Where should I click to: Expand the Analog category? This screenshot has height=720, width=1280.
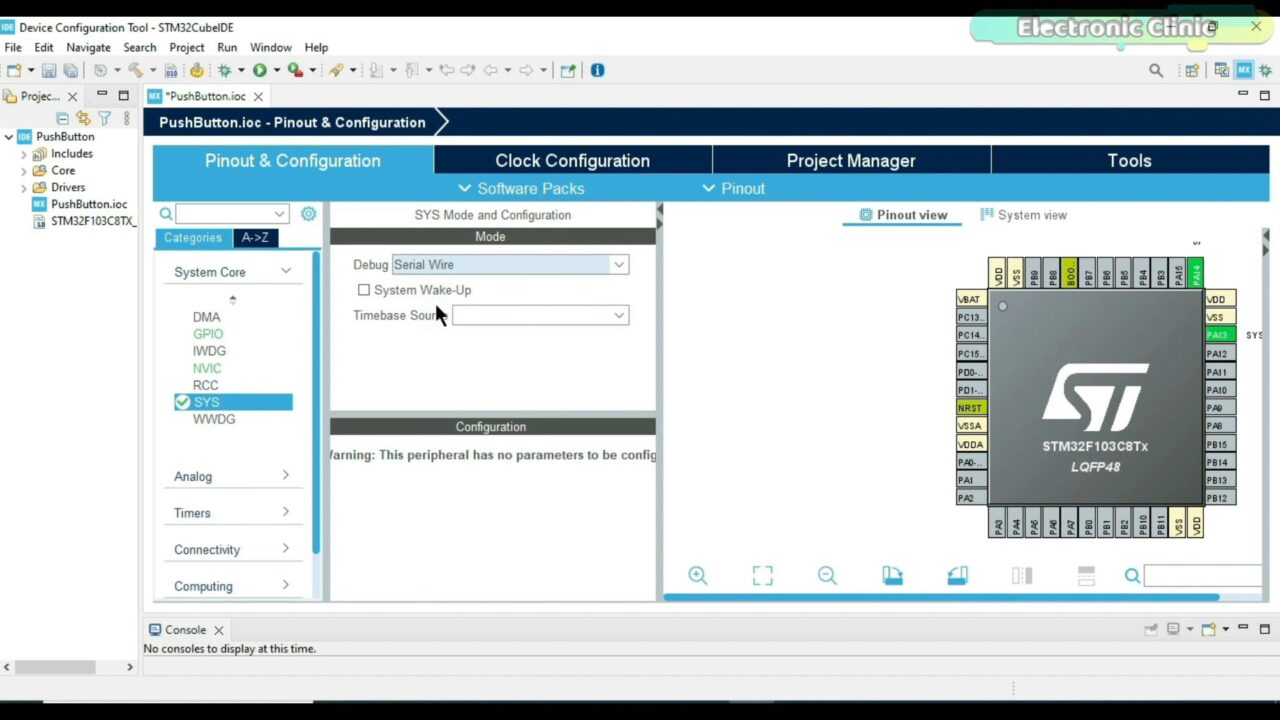(x=286, y=476)
